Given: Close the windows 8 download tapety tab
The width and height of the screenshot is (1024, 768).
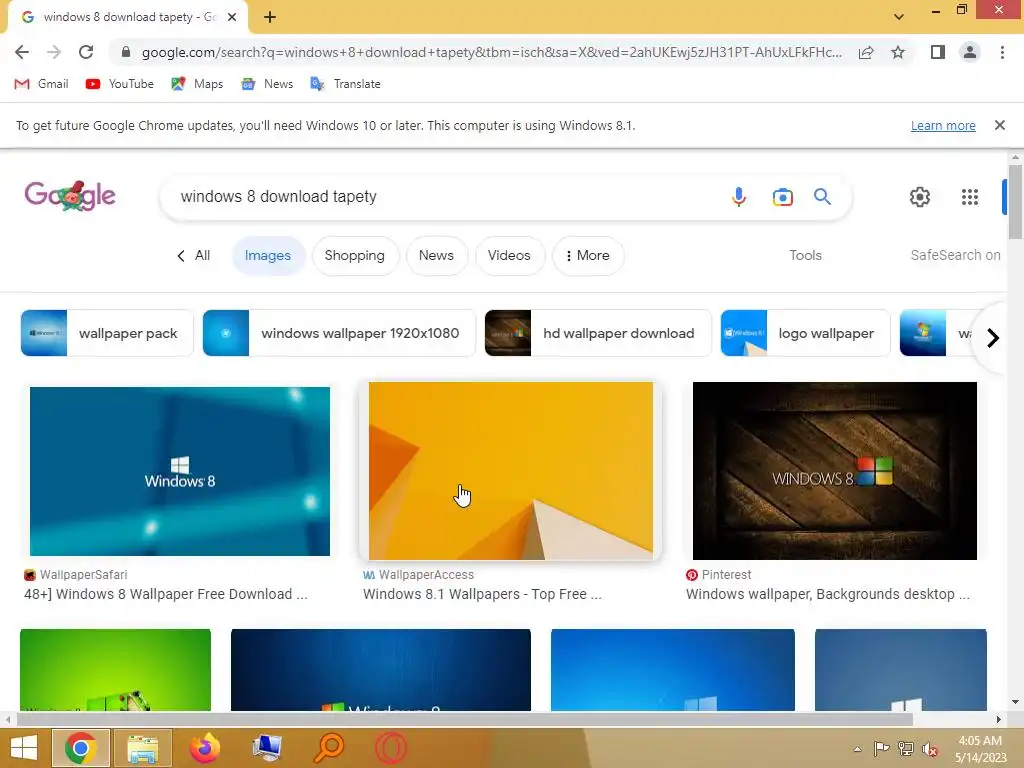Looking at the screenshot, I should click(232, 17).
